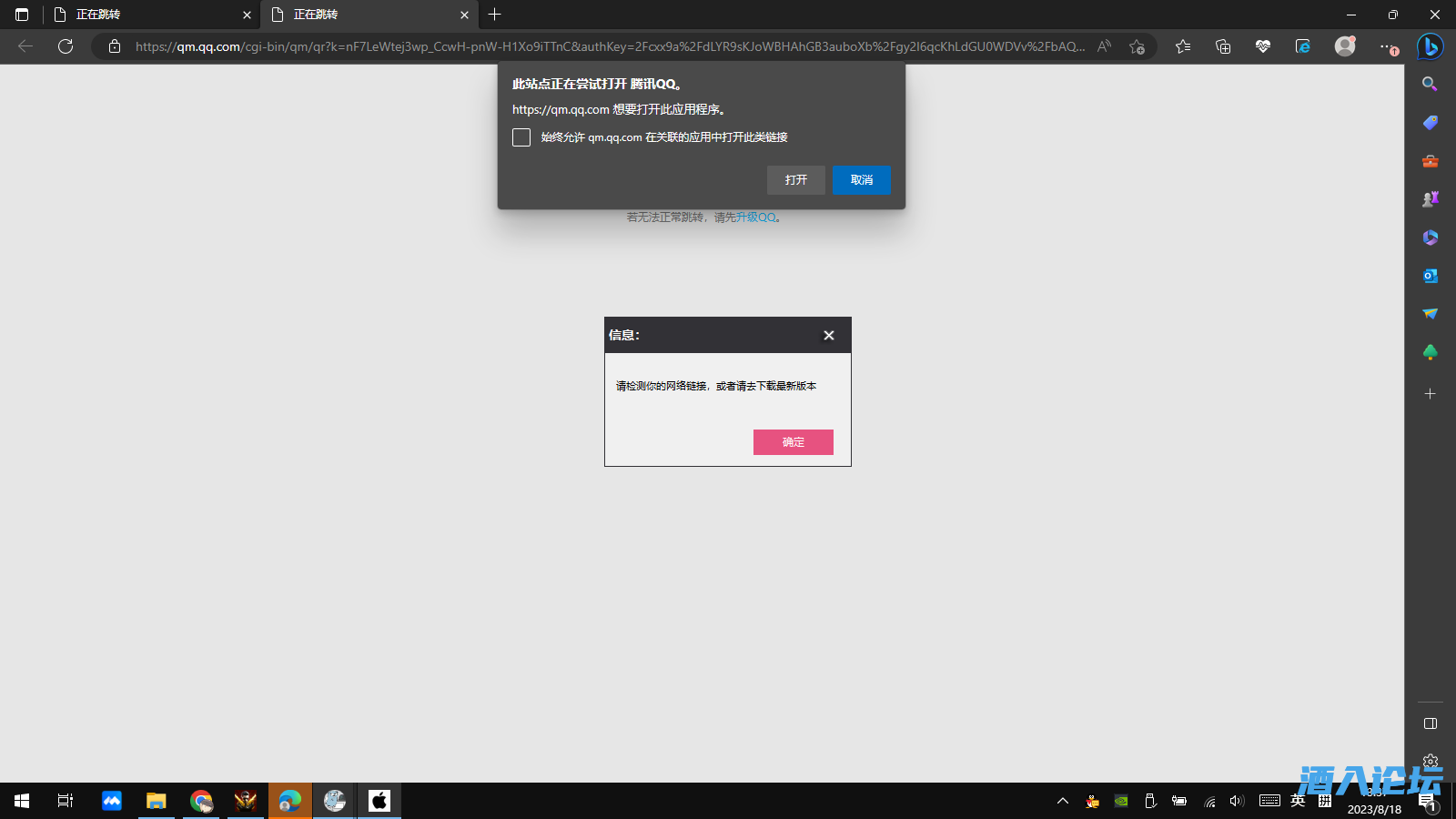This screenshot has height=819, width=1456.
Task: Open the 升级QQ link
Action: click(x=756, y=217)
